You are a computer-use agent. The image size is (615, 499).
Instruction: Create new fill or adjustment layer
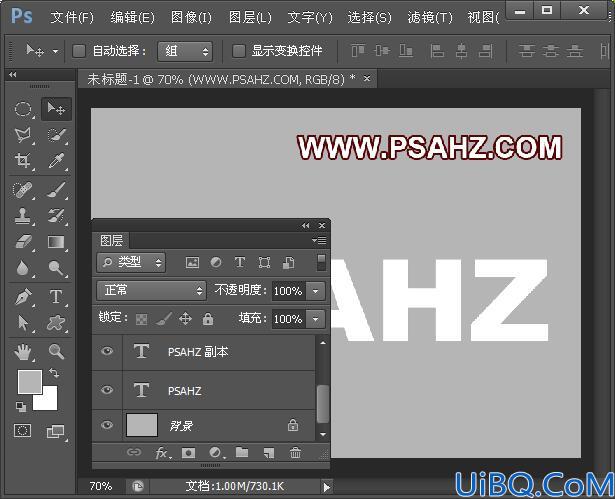point(215,453)
